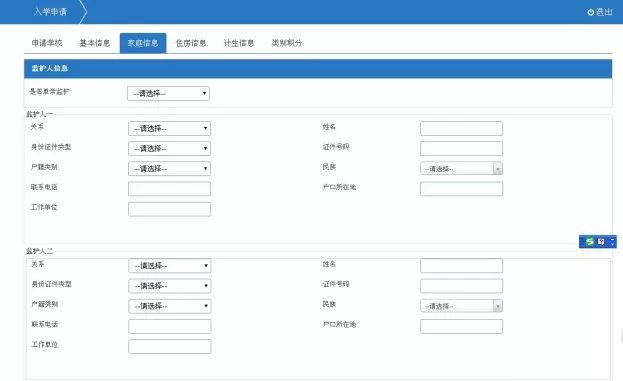The width and height of the screenshot is (623, 381).
Task: Click 户口所在地 field for 监护人二
Action: (x=461, y=326)
